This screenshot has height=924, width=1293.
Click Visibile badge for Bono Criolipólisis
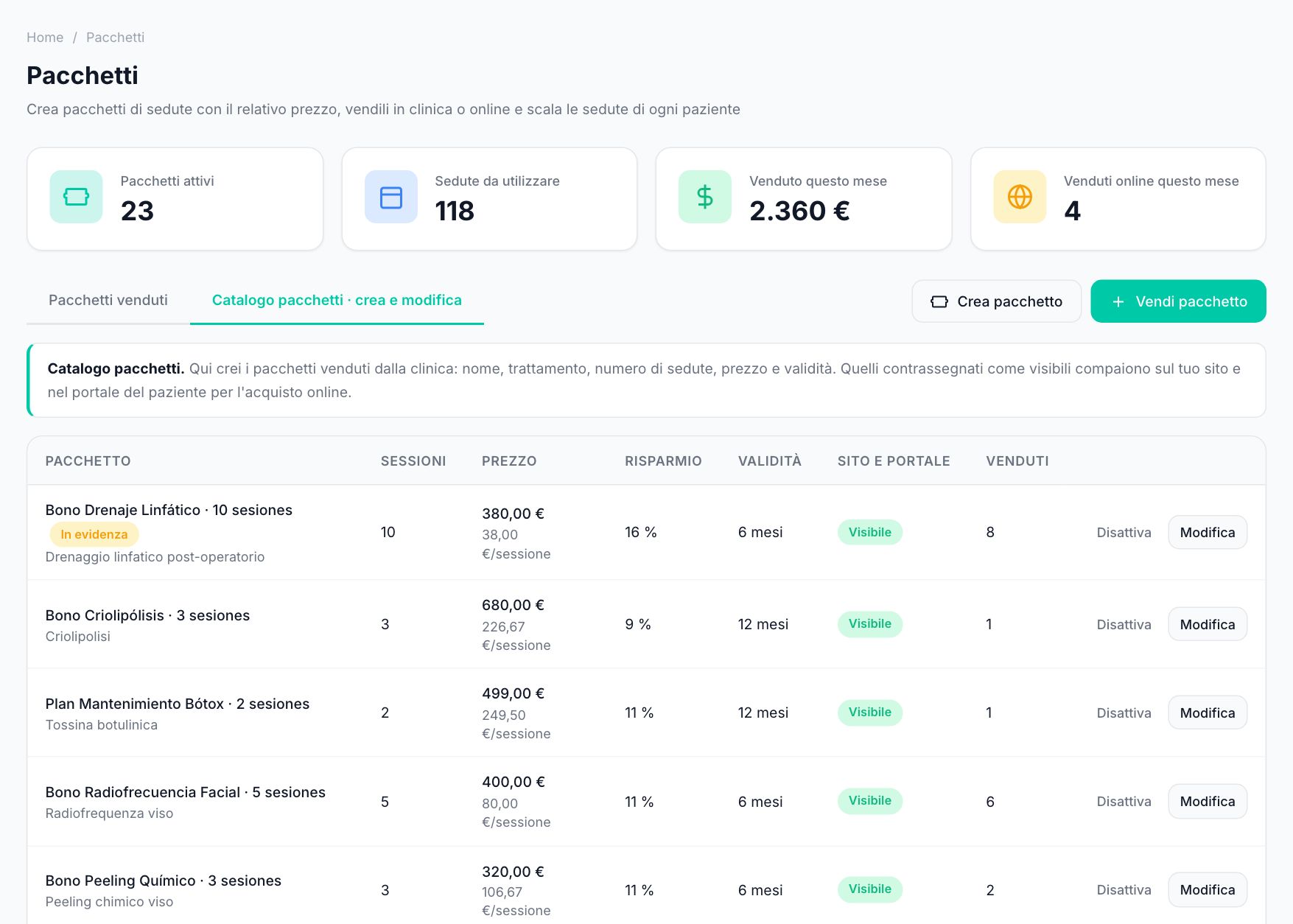[x=869, y=623]
